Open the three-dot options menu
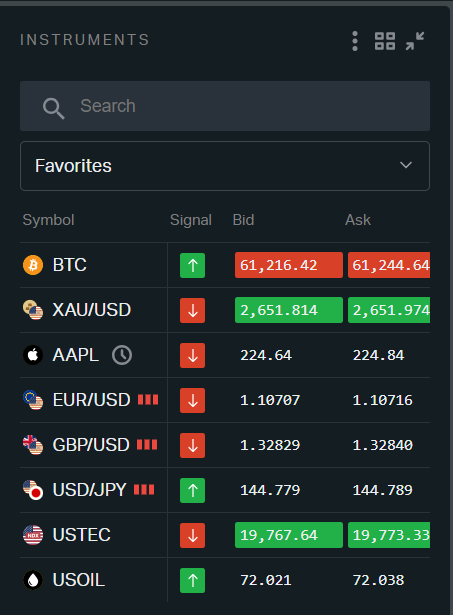 coord(355,41)
